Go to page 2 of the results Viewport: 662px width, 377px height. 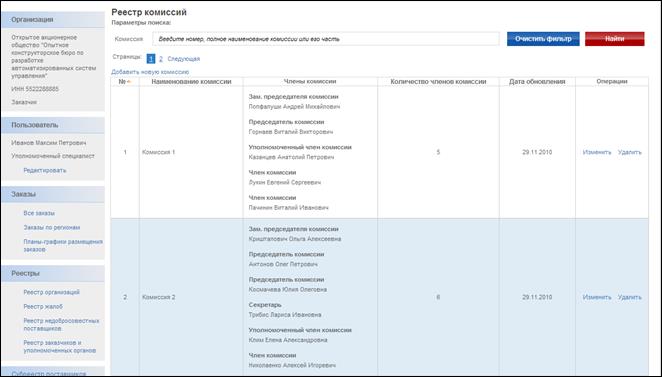point(161,59)
